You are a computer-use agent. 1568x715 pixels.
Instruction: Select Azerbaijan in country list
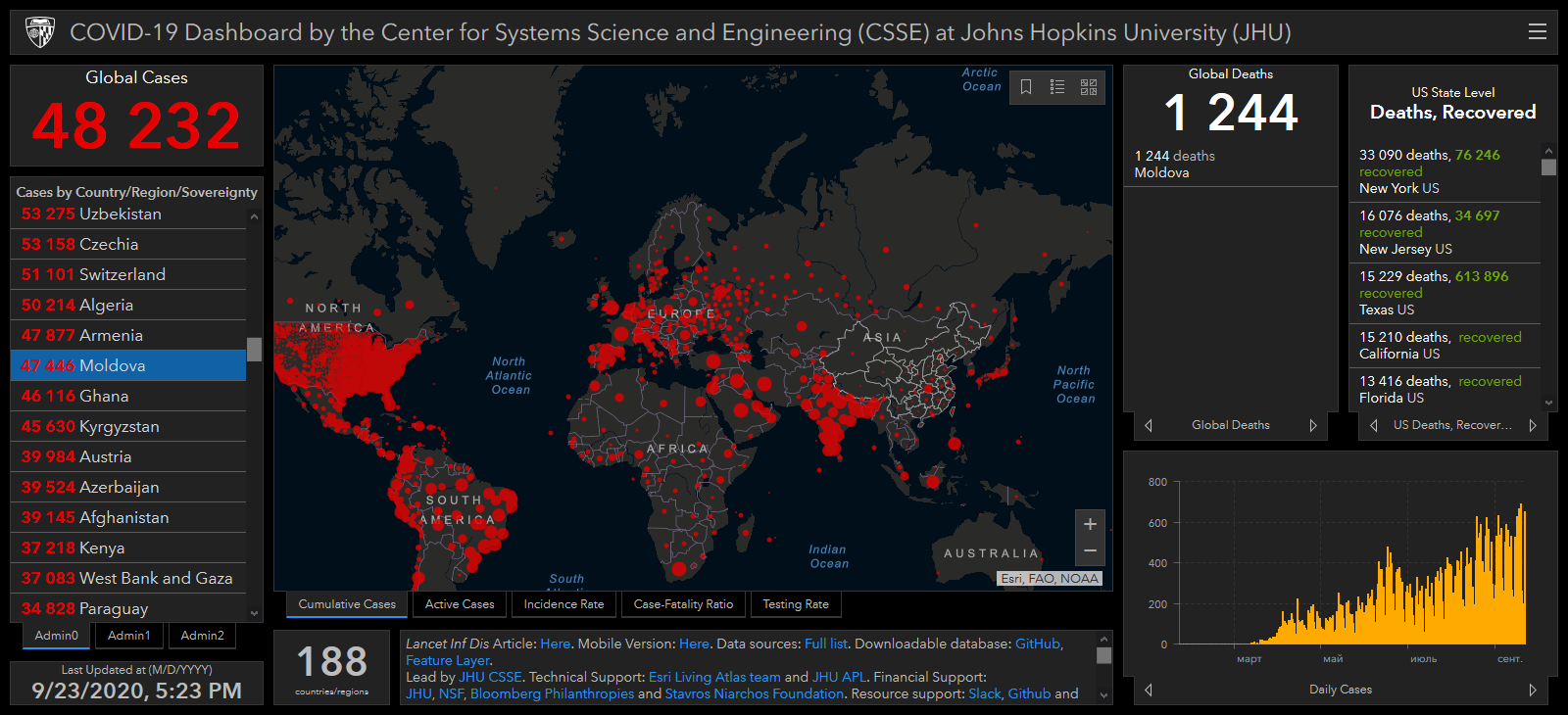(x=128, y=487)
